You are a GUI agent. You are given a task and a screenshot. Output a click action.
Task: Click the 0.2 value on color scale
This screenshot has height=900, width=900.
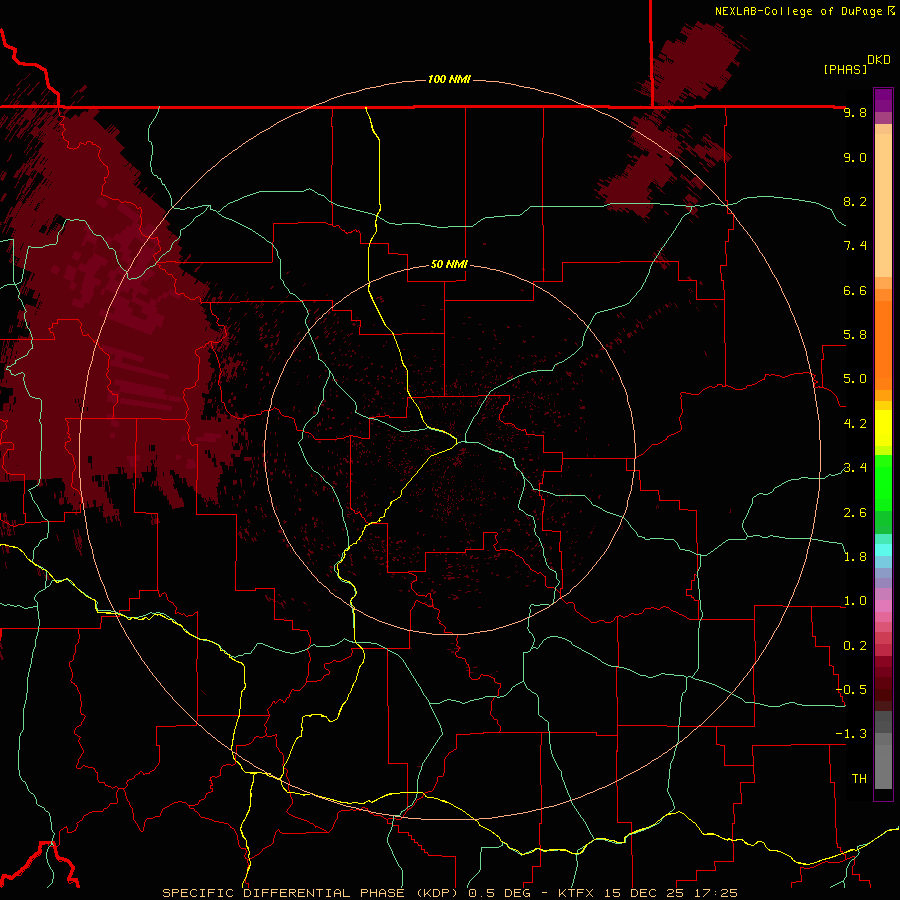pos(855,645)
